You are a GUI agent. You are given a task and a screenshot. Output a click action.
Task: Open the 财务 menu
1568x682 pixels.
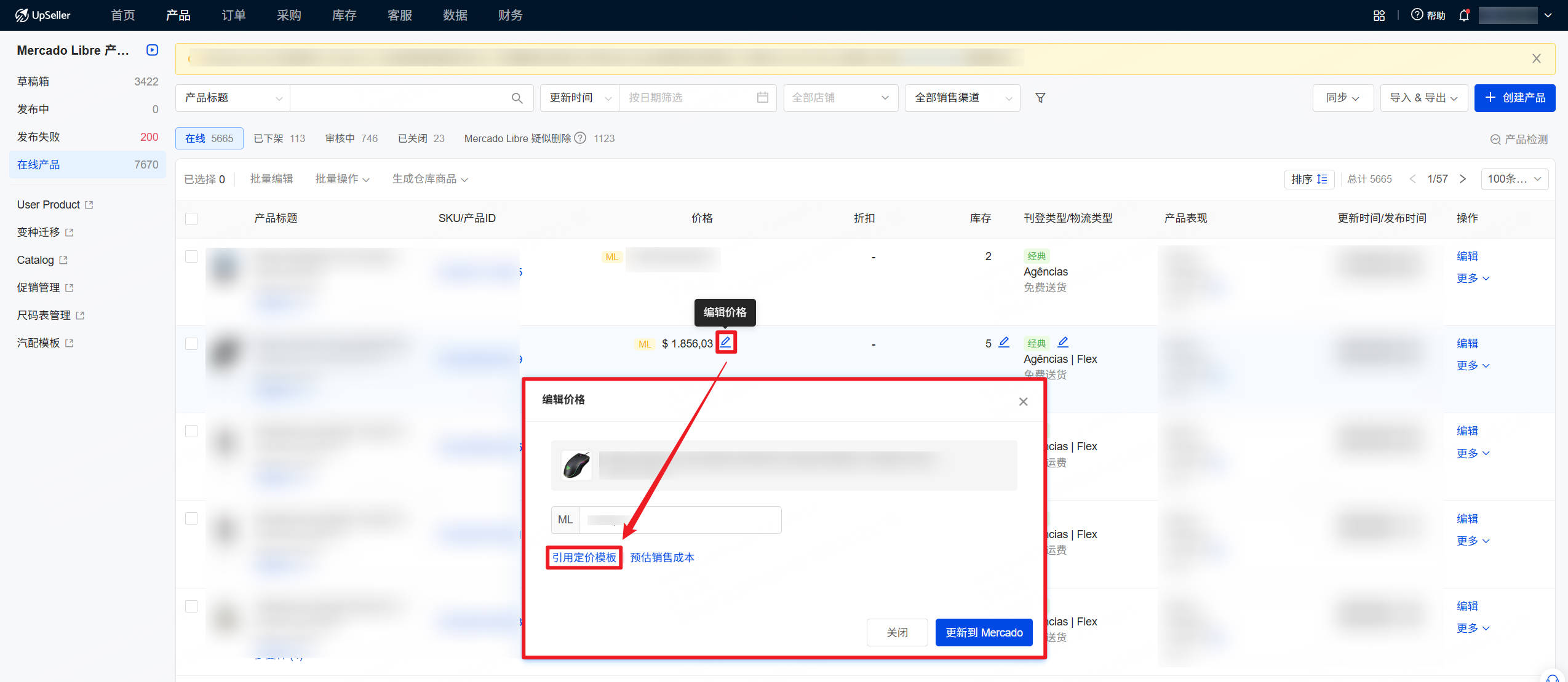[x=511, y=15]
